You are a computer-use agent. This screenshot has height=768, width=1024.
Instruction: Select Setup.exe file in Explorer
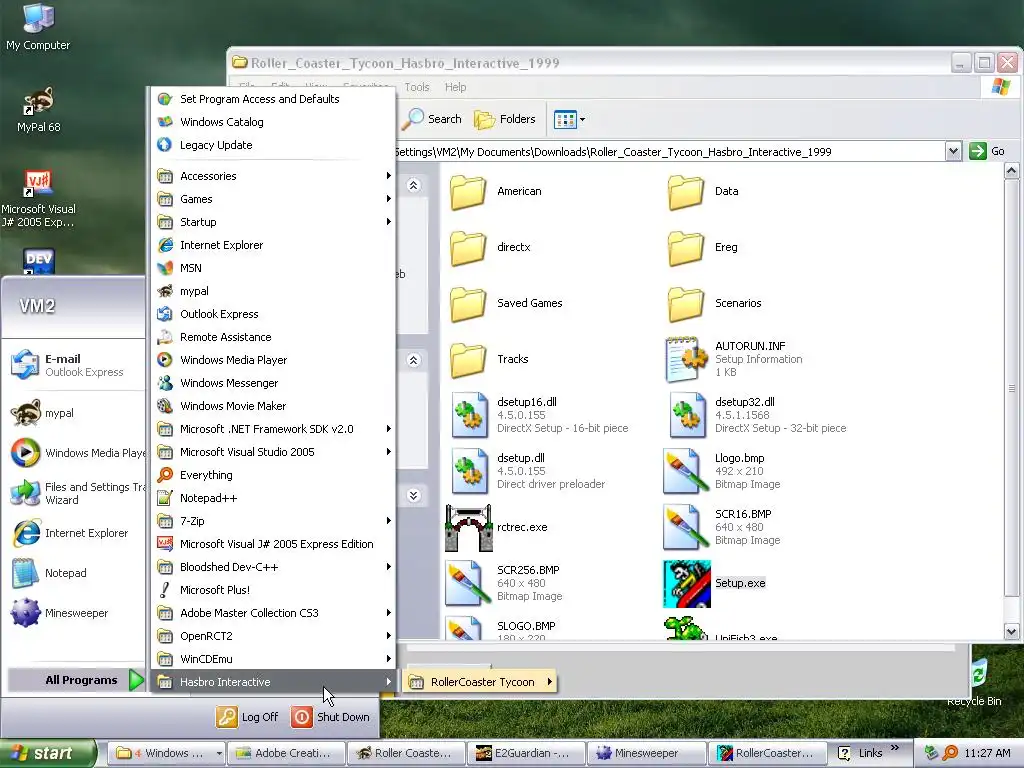[714, 583]
